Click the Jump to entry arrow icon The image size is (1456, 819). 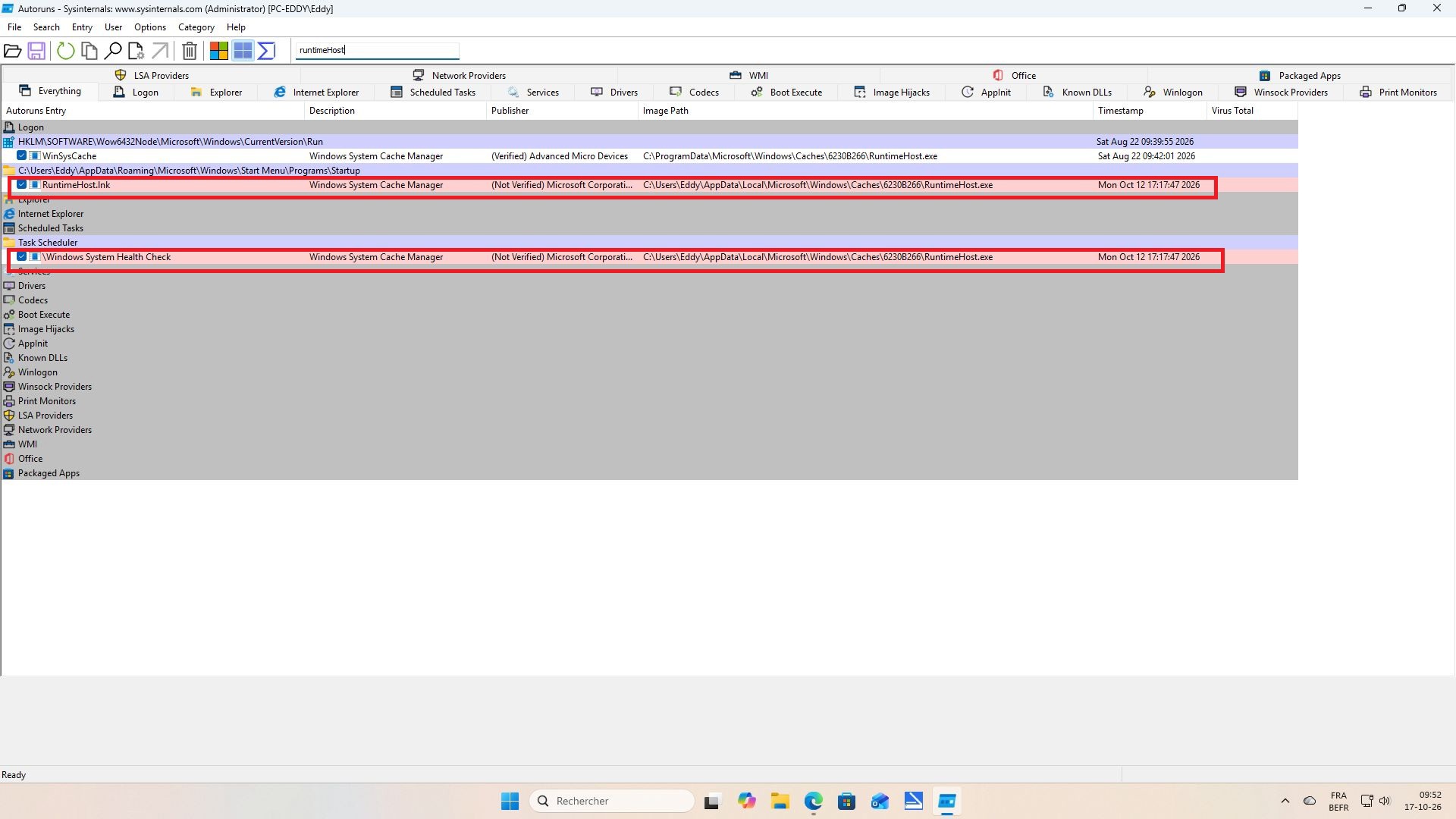point(160,51)
